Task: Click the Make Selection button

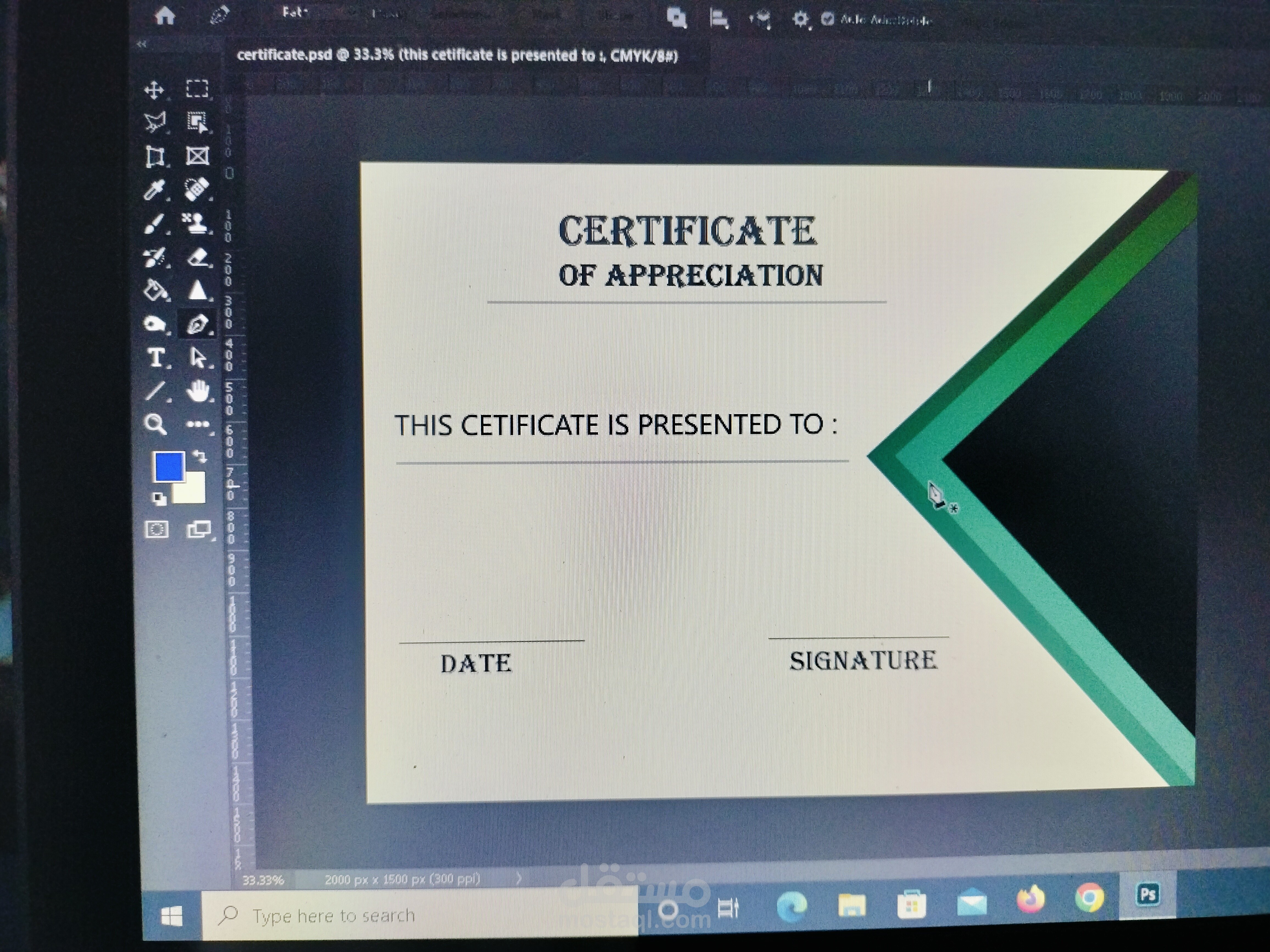Action: click(459, 14)
